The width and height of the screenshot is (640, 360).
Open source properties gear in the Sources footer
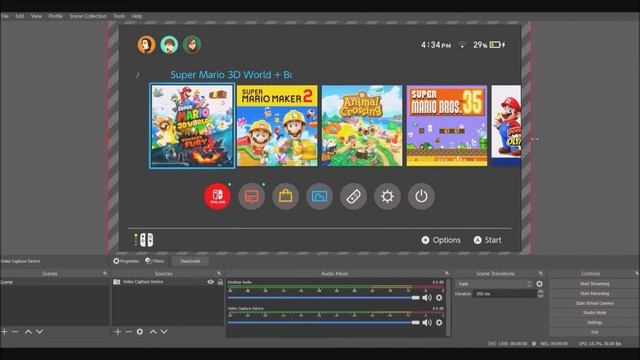coord(140,332)
